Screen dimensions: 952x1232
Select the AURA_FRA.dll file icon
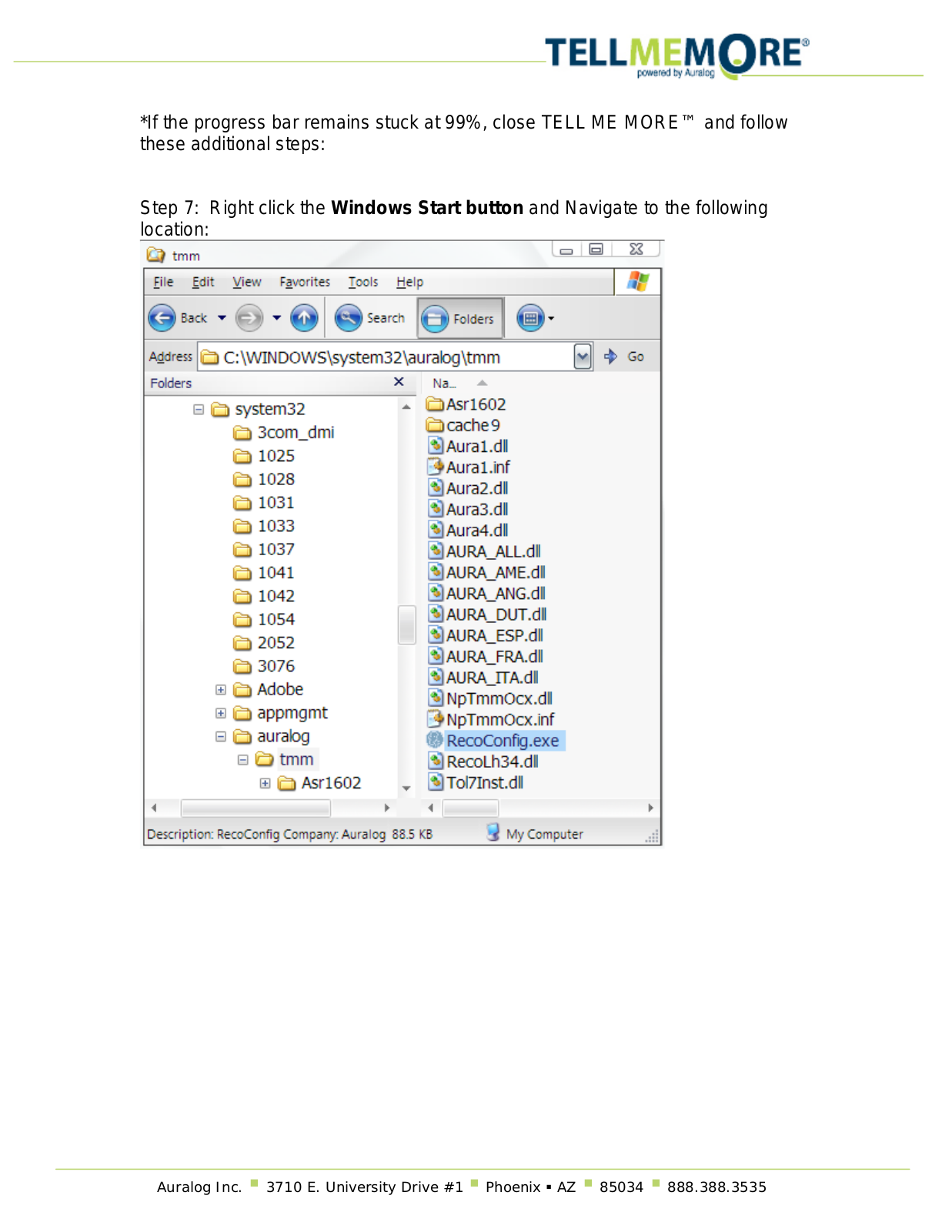point(436,656)
